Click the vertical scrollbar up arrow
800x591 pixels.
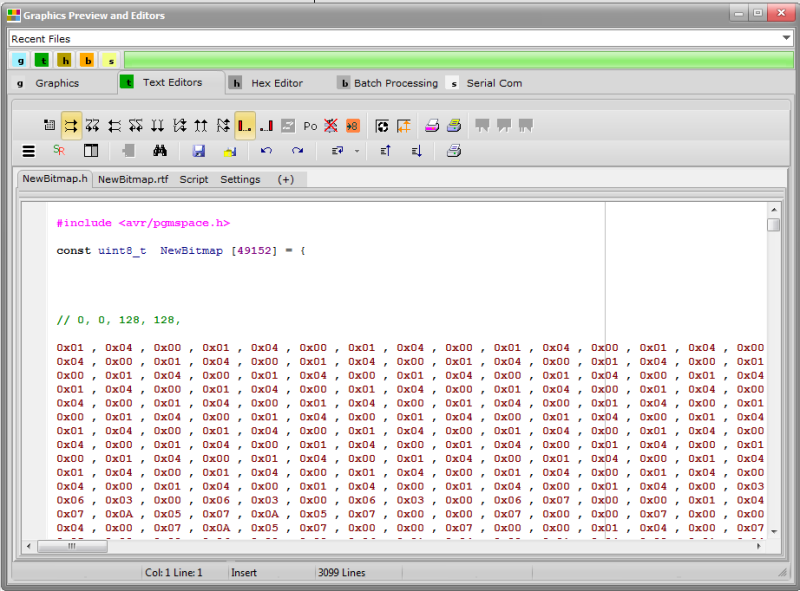[773, 210]
